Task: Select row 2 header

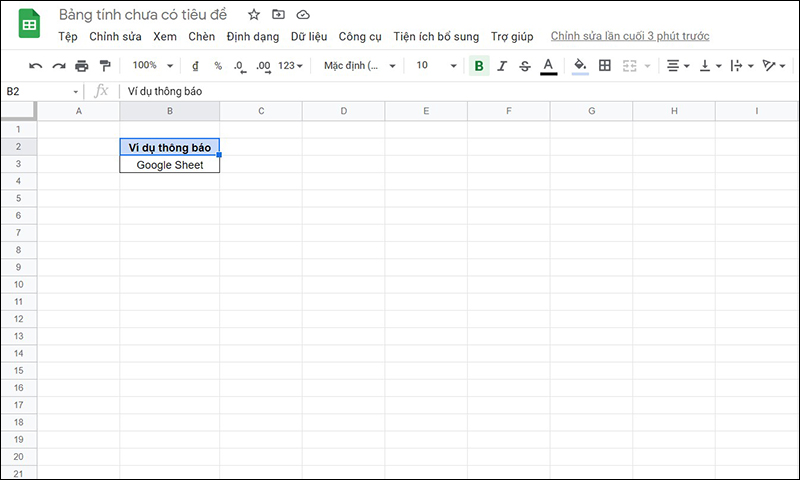Action: pos(18,147)
